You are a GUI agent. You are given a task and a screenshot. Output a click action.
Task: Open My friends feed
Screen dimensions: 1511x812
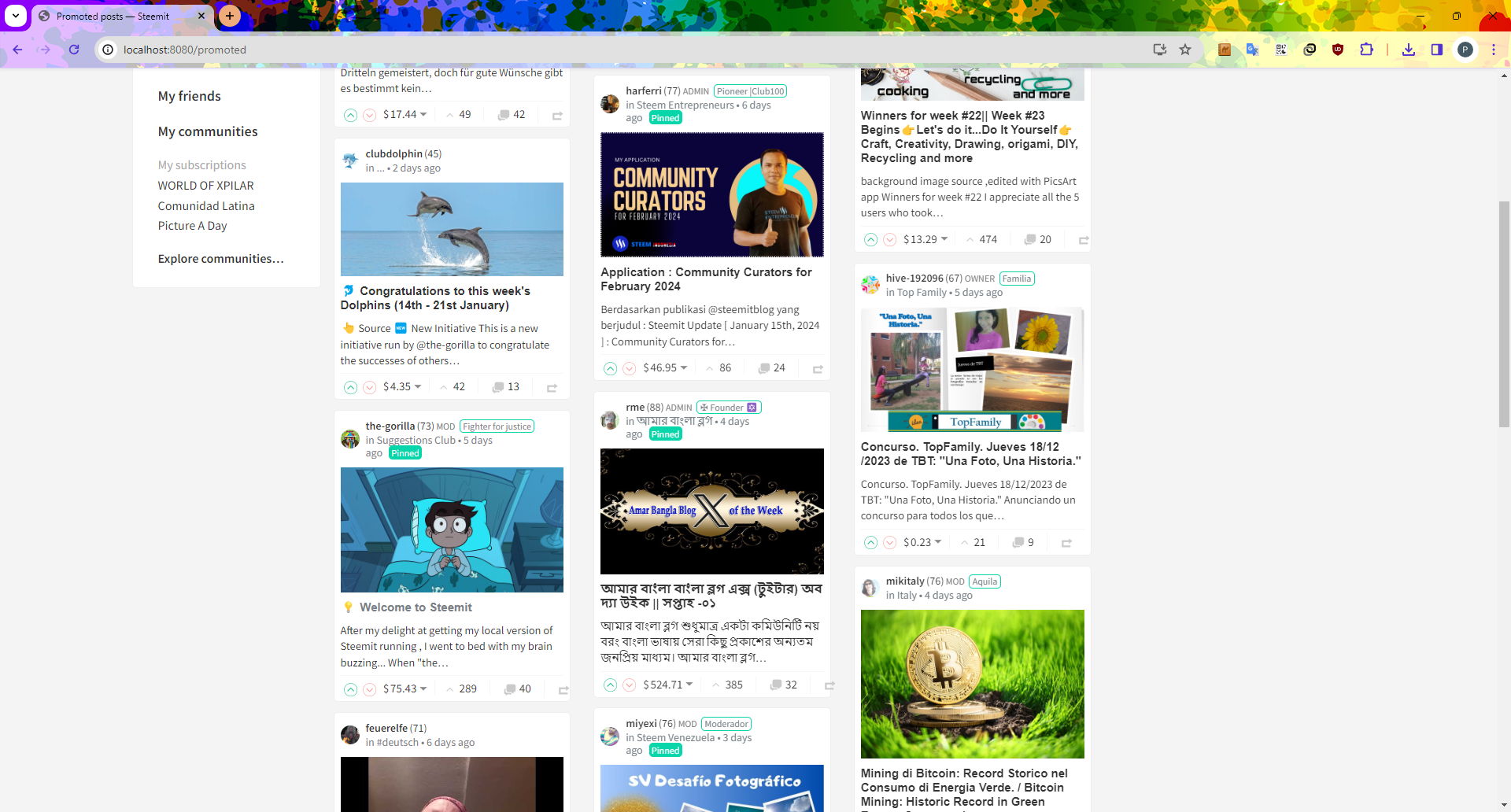tap(190, 96)
